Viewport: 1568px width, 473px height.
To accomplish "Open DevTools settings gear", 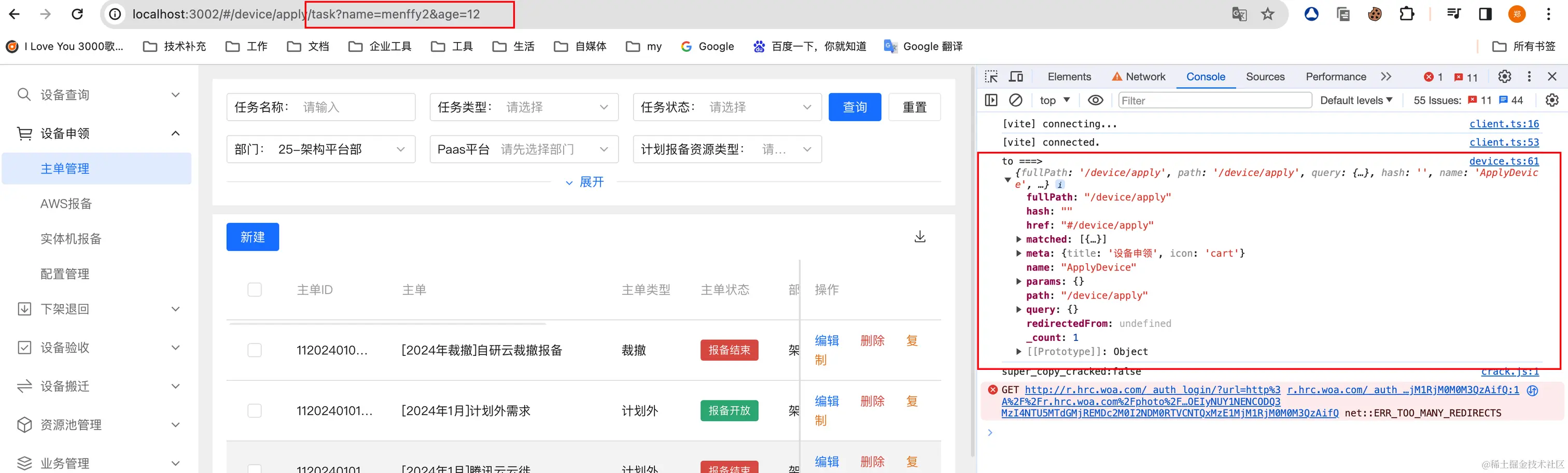I will [x=1505, y=77].
